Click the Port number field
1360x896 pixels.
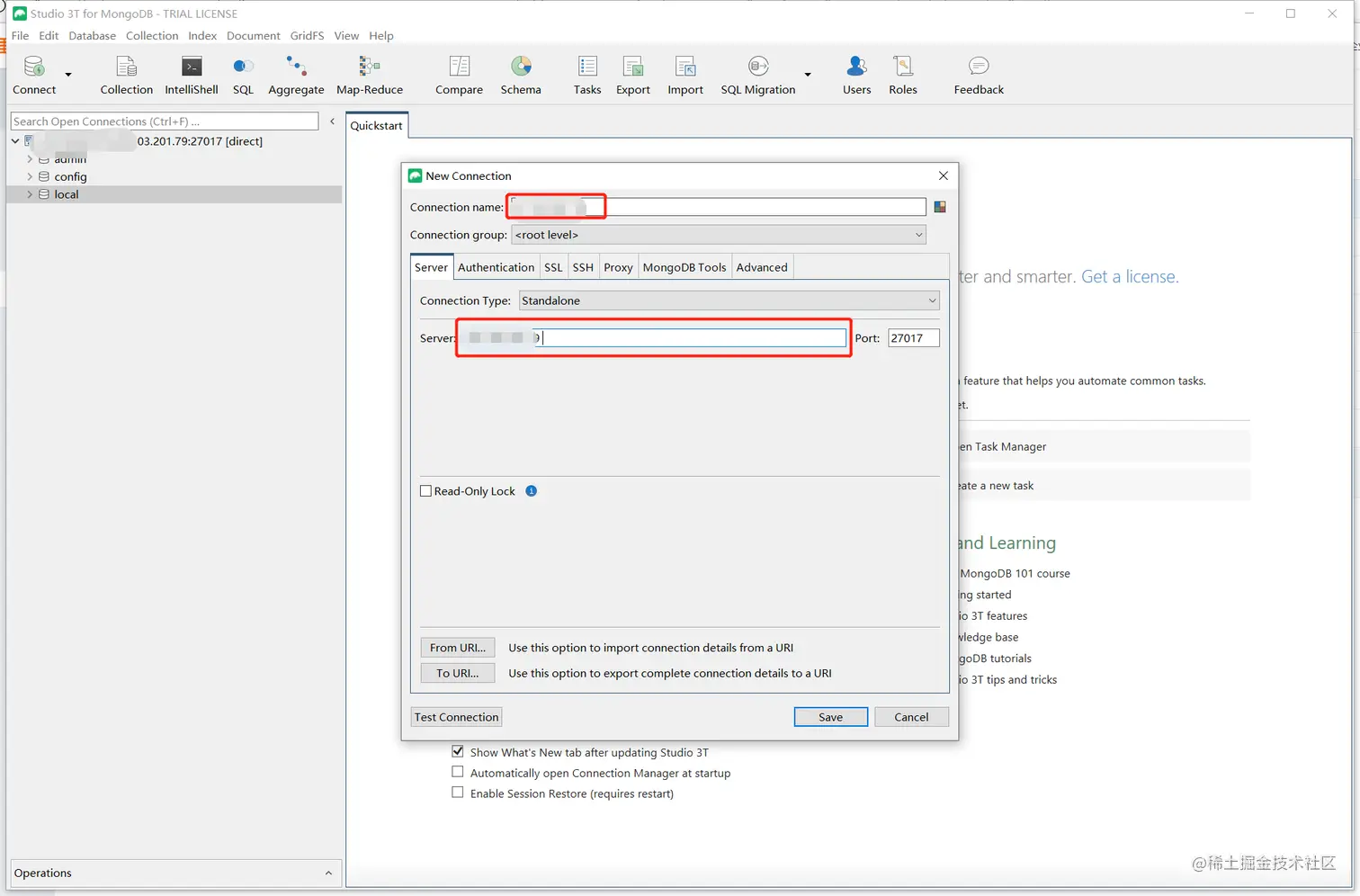pyautogui.click(x=914, y=338)
